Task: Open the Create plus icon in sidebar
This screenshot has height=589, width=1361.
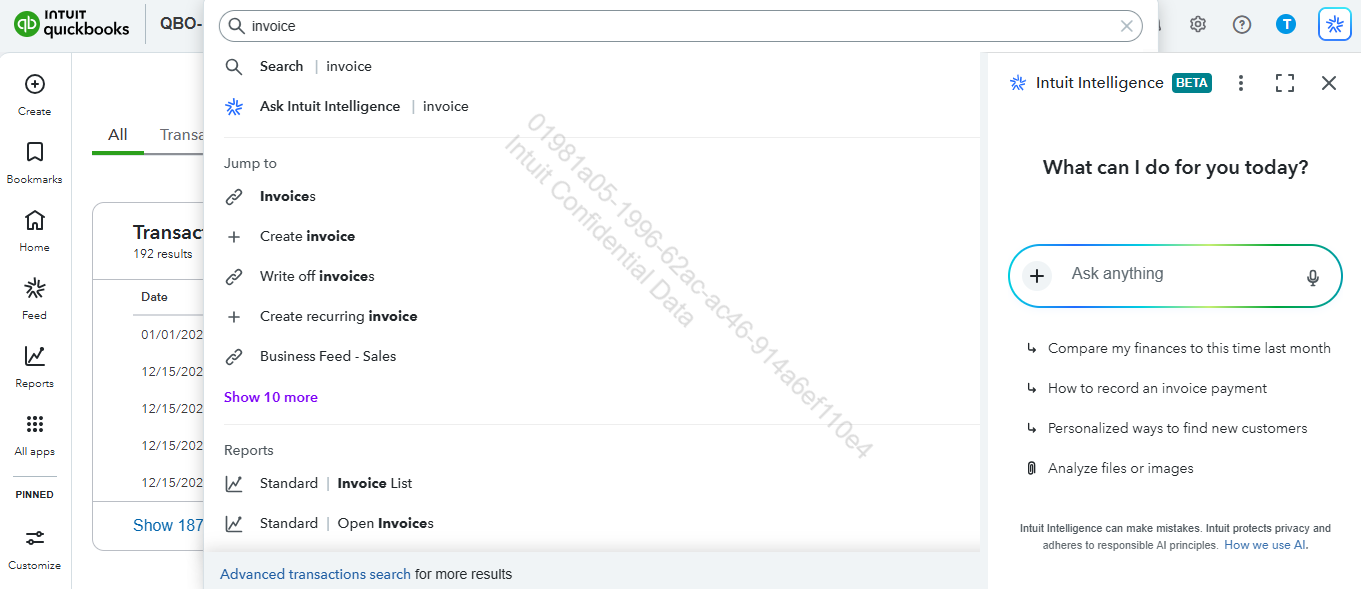Action: point(34,85)
